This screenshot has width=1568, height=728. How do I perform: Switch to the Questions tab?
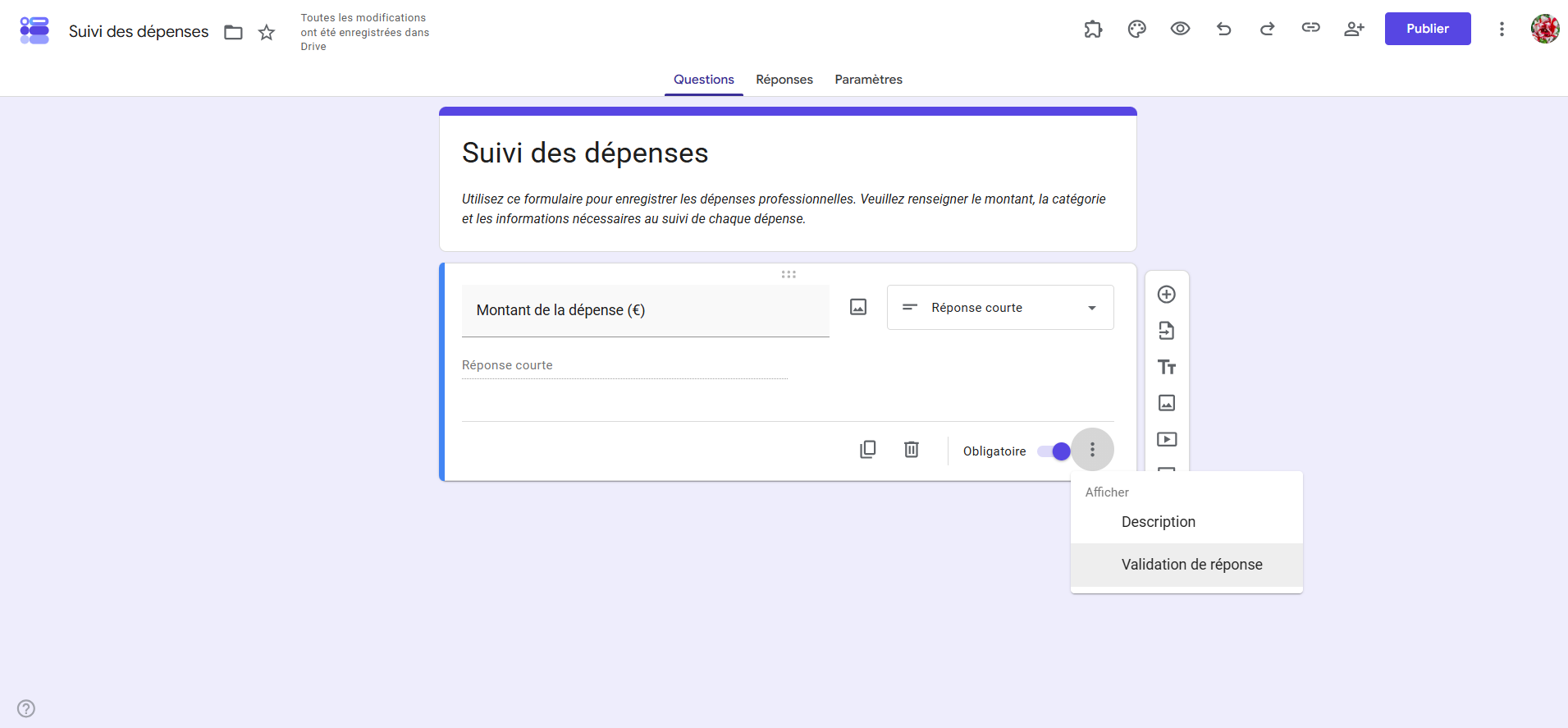point(704,80)
